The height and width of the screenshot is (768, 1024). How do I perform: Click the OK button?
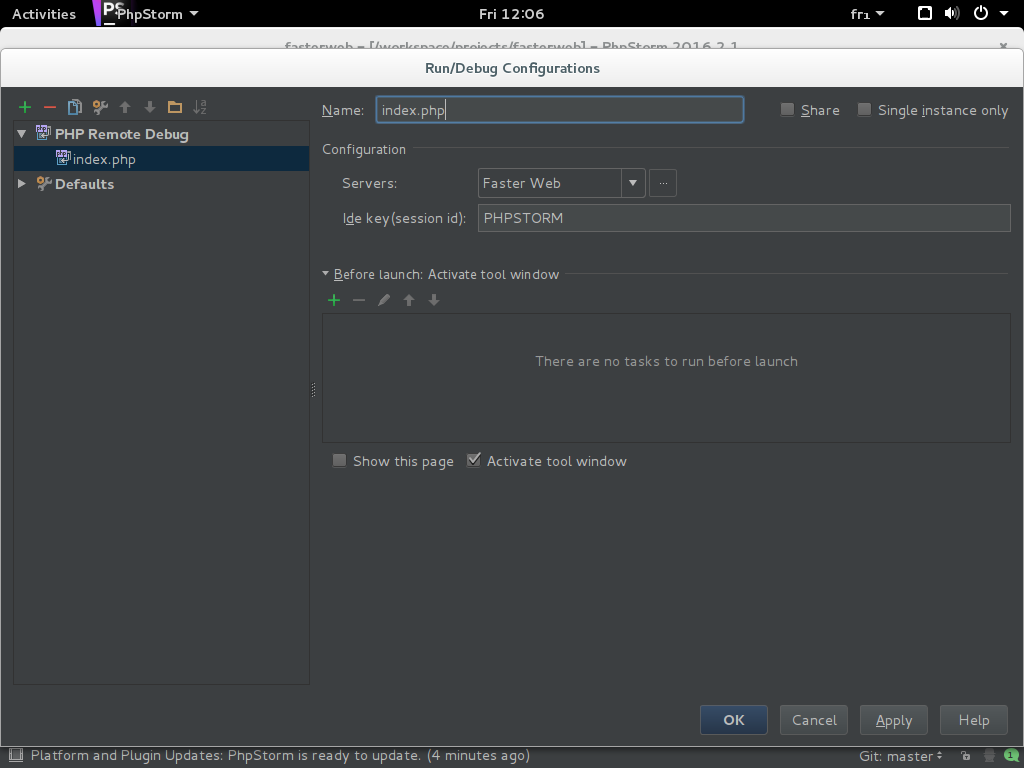(734, 720)
